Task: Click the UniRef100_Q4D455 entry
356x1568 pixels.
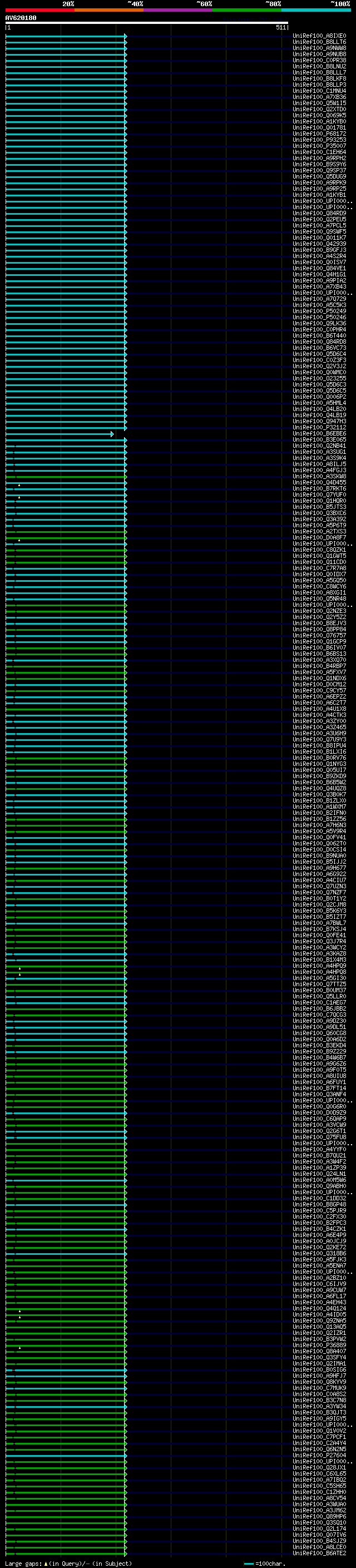Action: (319, 483)
